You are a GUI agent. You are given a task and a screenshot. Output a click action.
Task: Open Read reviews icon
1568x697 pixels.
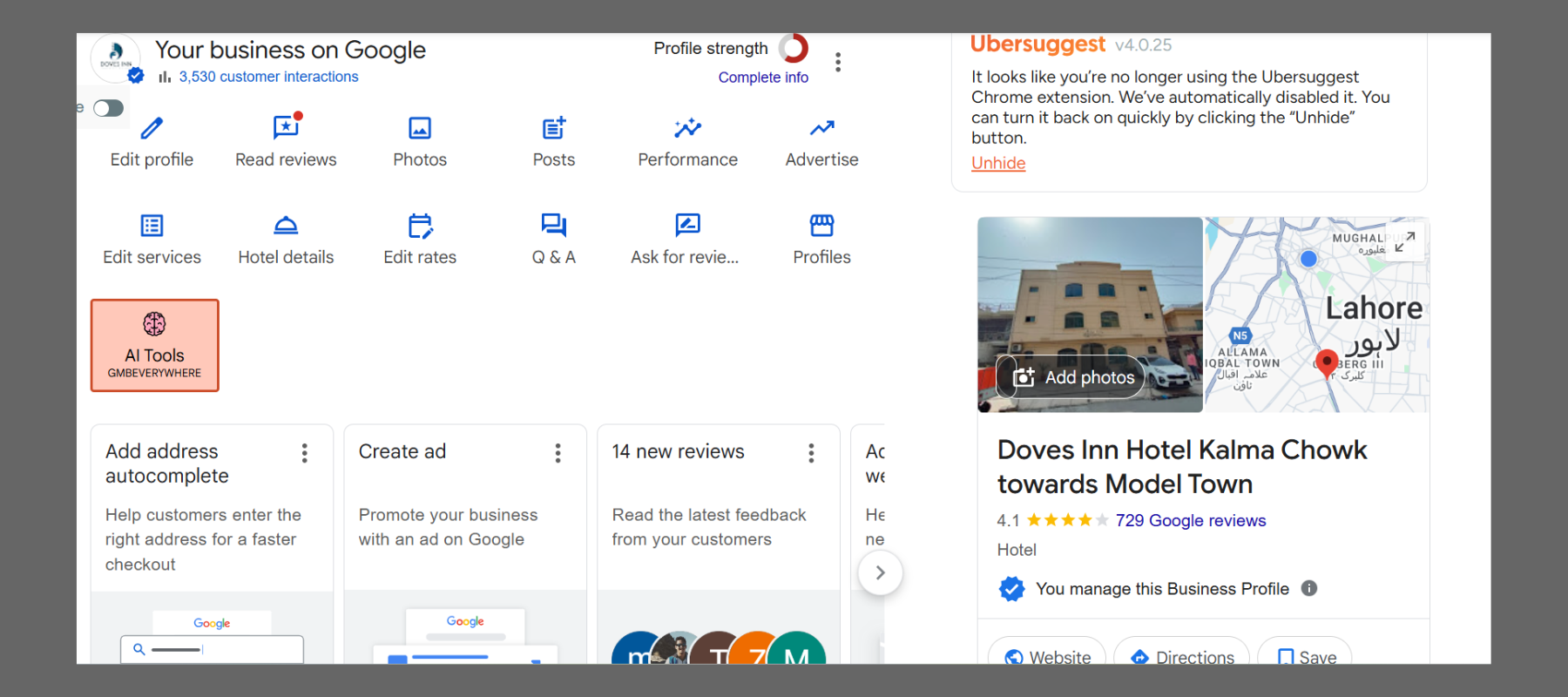pyautogui.click(x=286, y=128)
